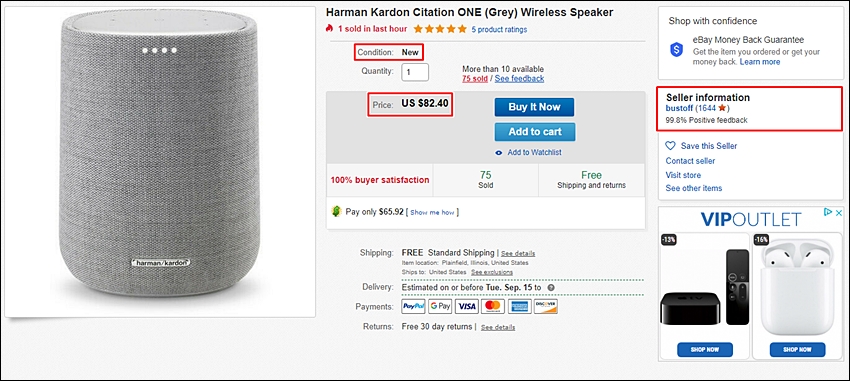Click the eye icon to add to Watchlist

499,153
